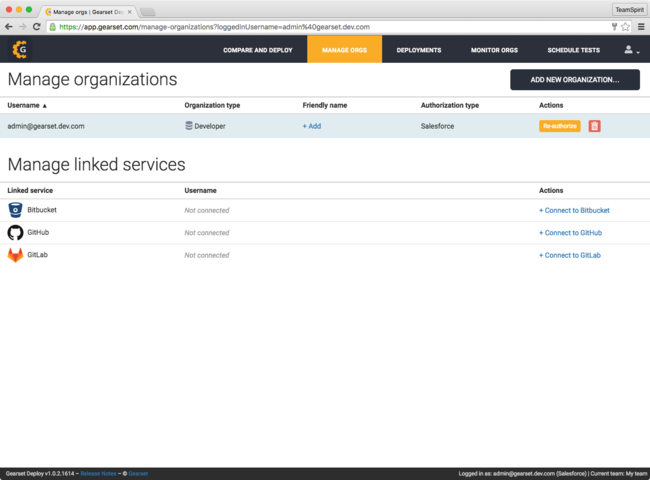Bookmark the page with the star icon
This screenshot has width=650, height=480.
tap(625, 27)
